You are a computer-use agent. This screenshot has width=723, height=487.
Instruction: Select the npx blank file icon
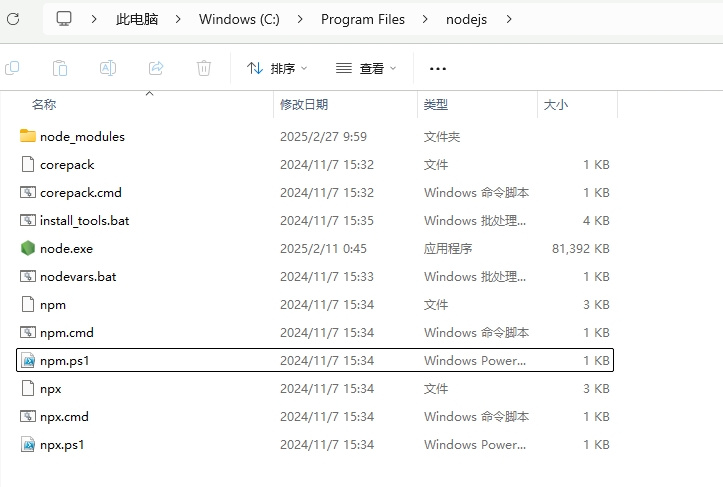click(x=28, y=388)
